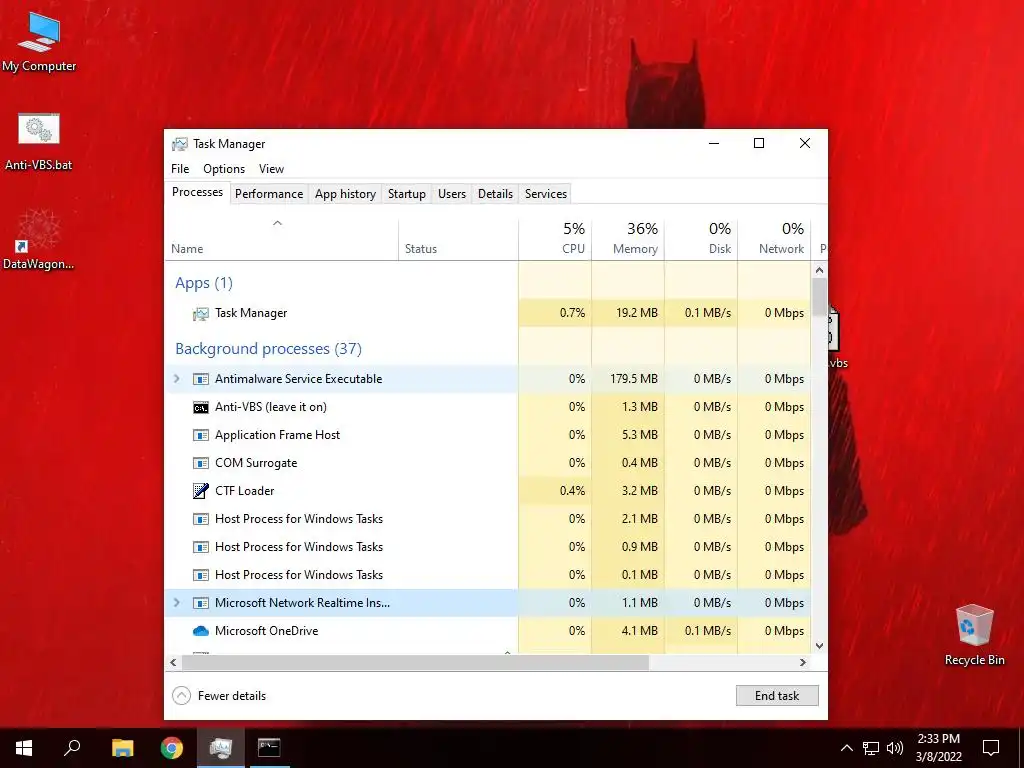Open the Windows Start menu
Image resolution: width=1024 pixels, height=768 pixels.
pyautogui.click(x=24, y=748)
